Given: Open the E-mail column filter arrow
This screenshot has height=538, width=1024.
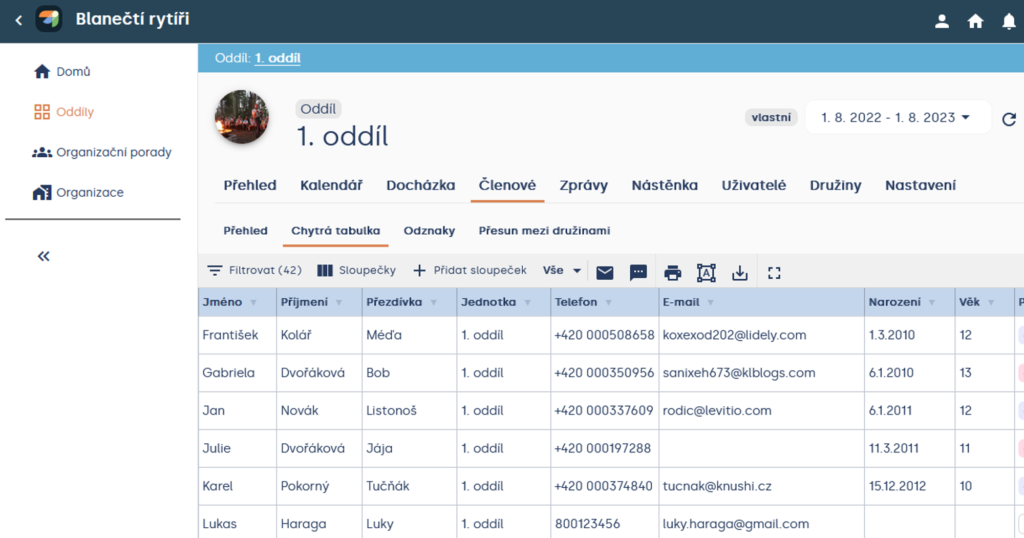Looking at the screenshot, I should [711, 303].
